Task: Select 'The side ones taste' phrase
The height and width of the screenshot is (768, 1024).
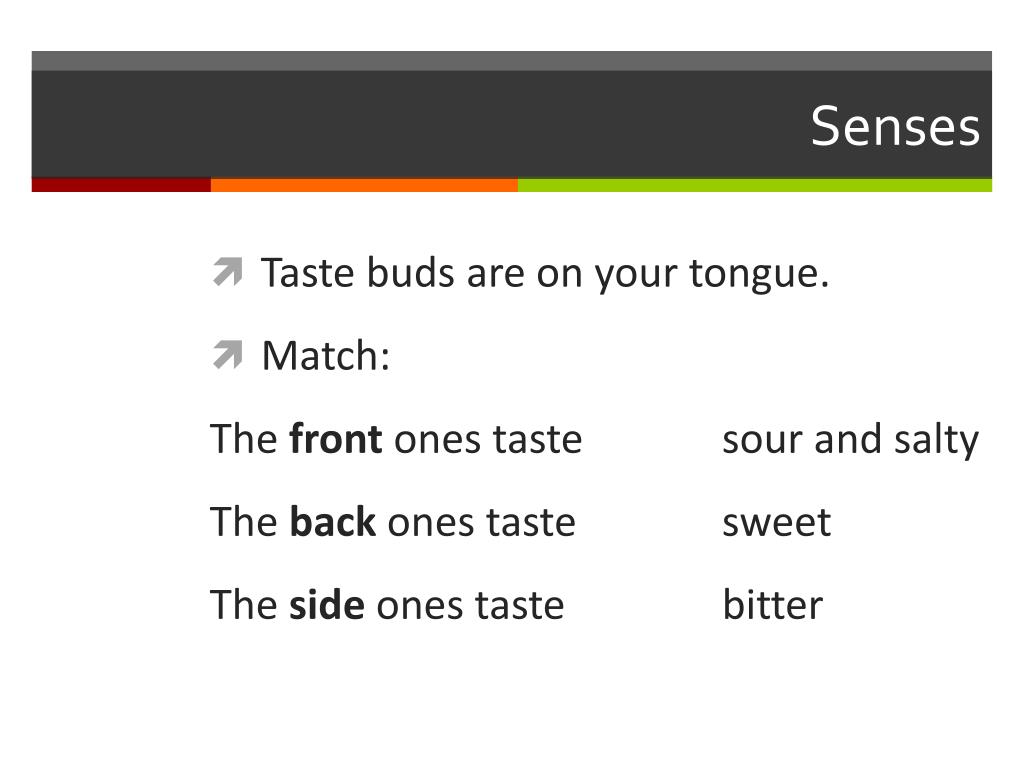Action: [387, 605]
